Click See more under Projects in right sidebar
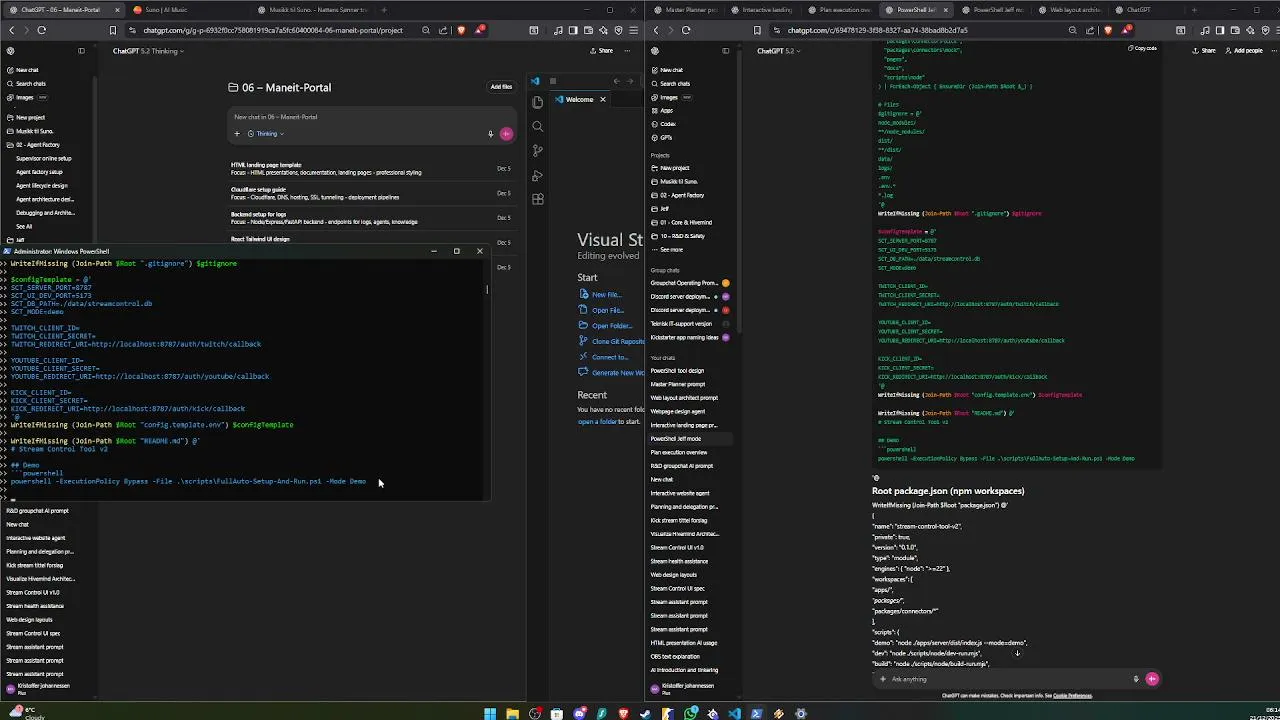Viewport: 1280px width, 720px height. point(671,250)
